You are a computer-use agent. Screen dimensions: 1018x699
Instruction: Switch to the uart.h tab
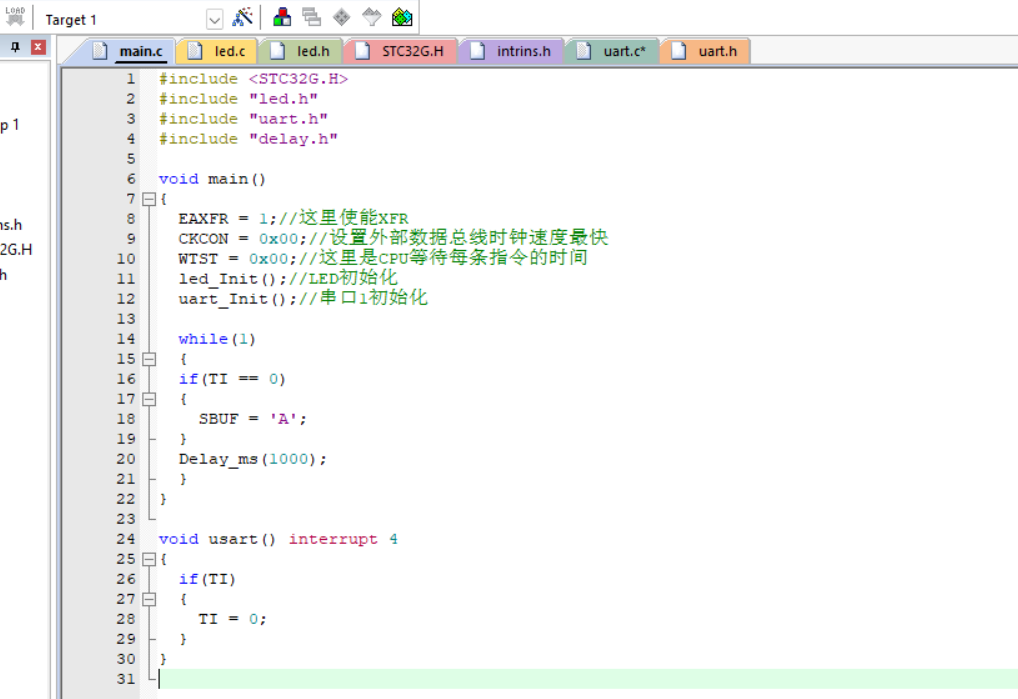(706, 51)
